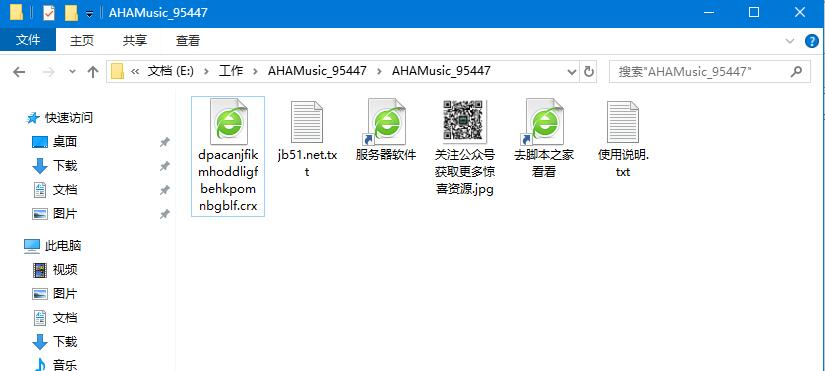Refresh the current folder view
The image size is (825, 371).
click(589, 71)
